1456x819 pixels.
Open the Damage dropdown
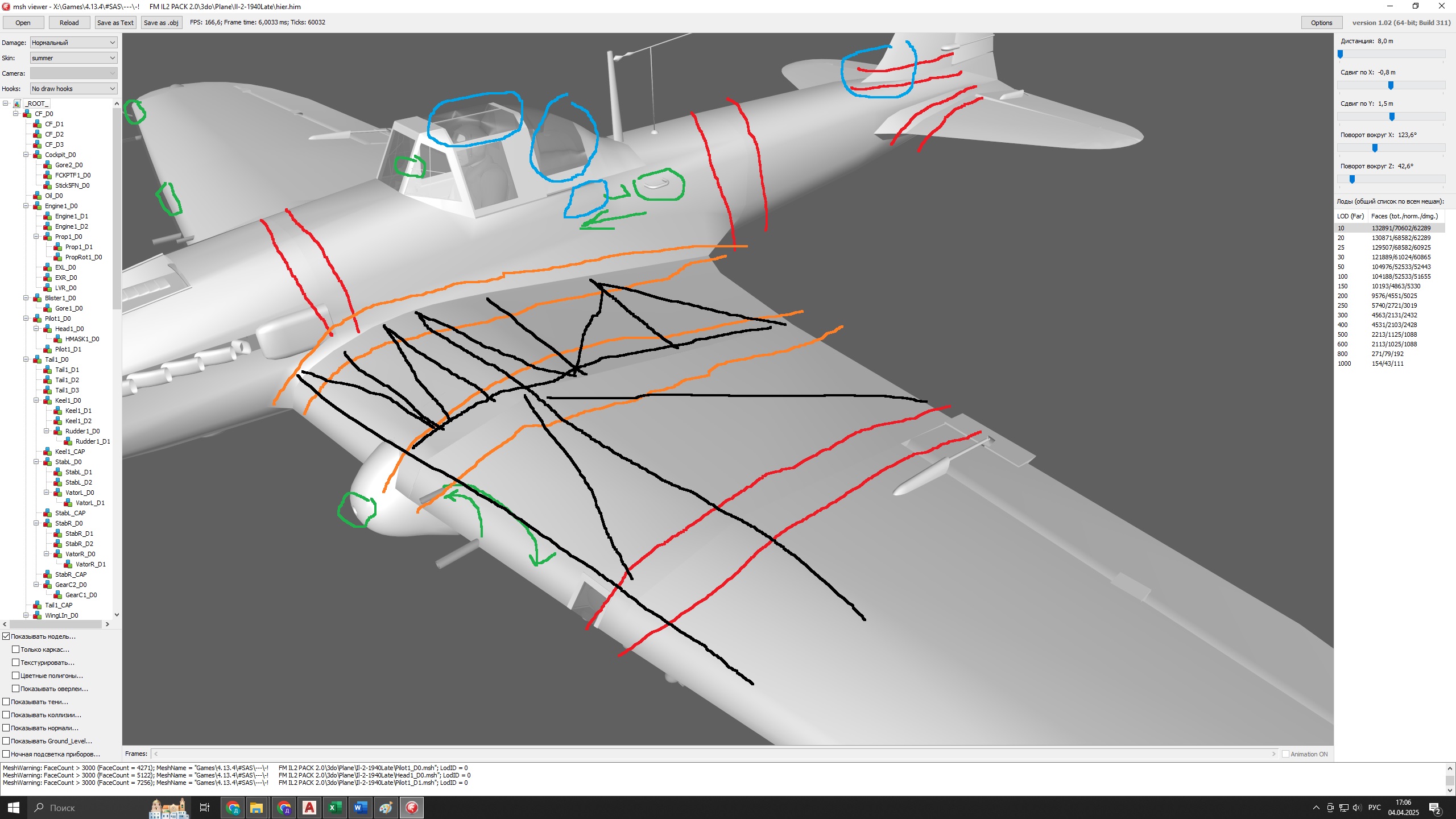click(73, 43)
